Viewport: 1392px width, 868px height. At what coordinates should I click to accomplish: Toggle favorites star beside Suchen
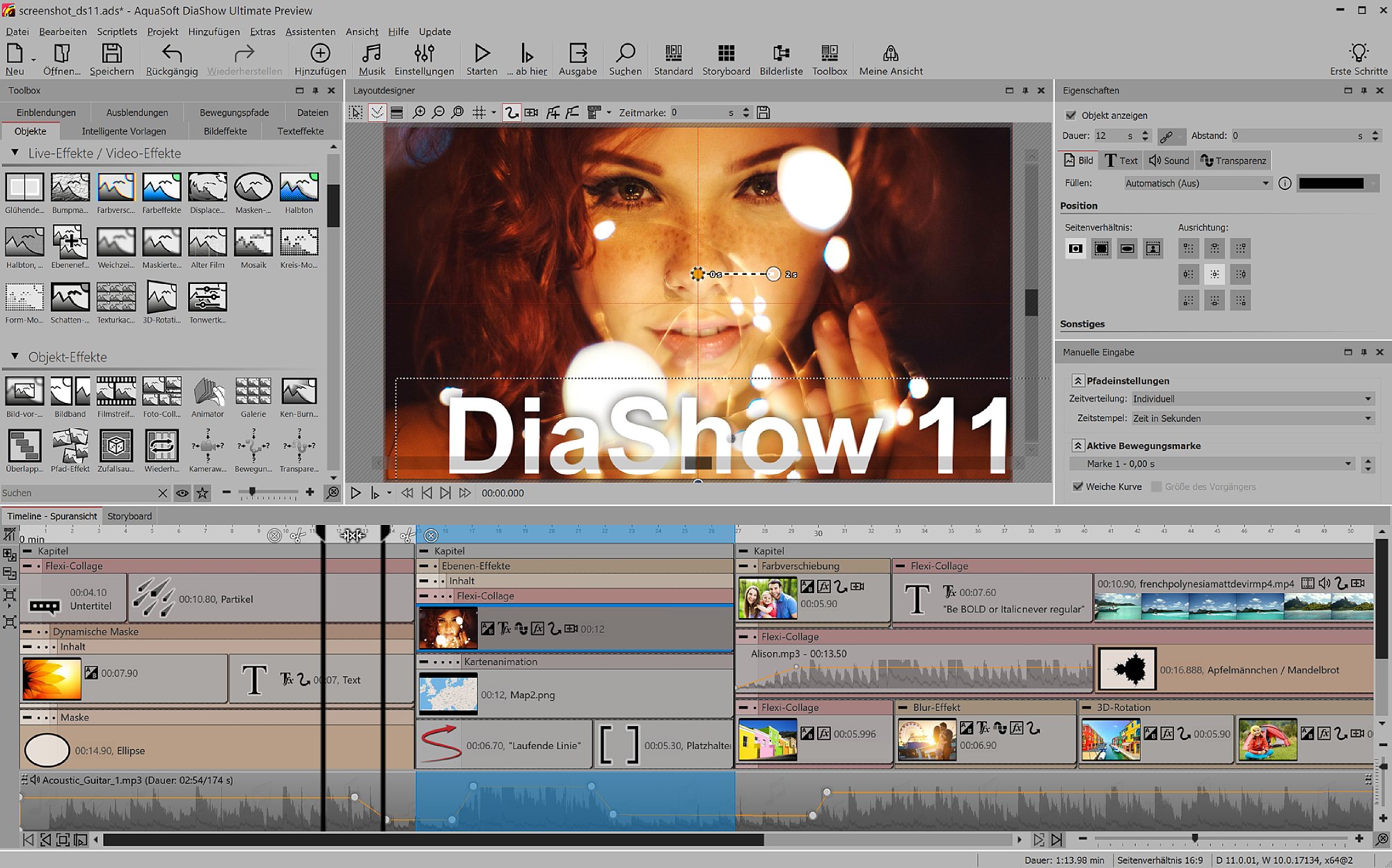tap(203, 493)
